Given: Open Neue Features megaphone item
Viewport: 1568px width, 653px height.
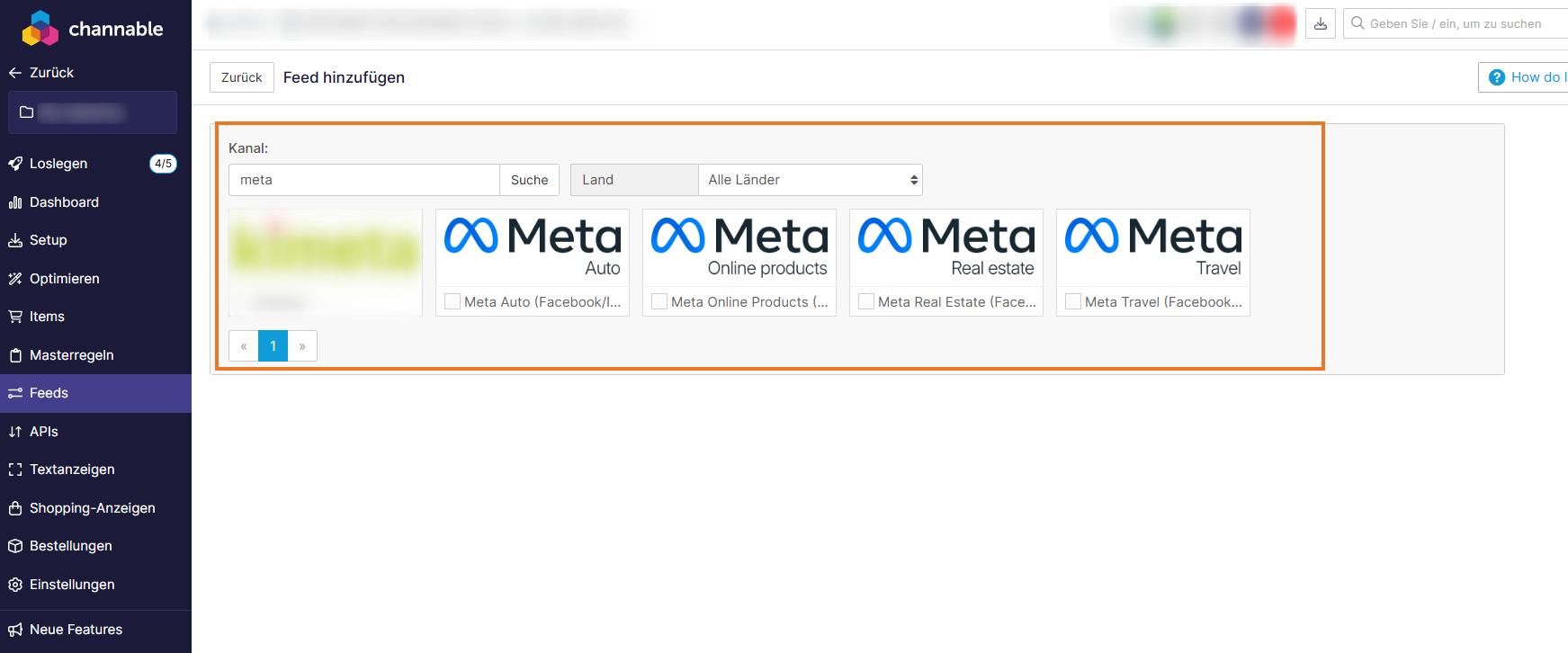Looking at the screenshot, I should [76, 630].
